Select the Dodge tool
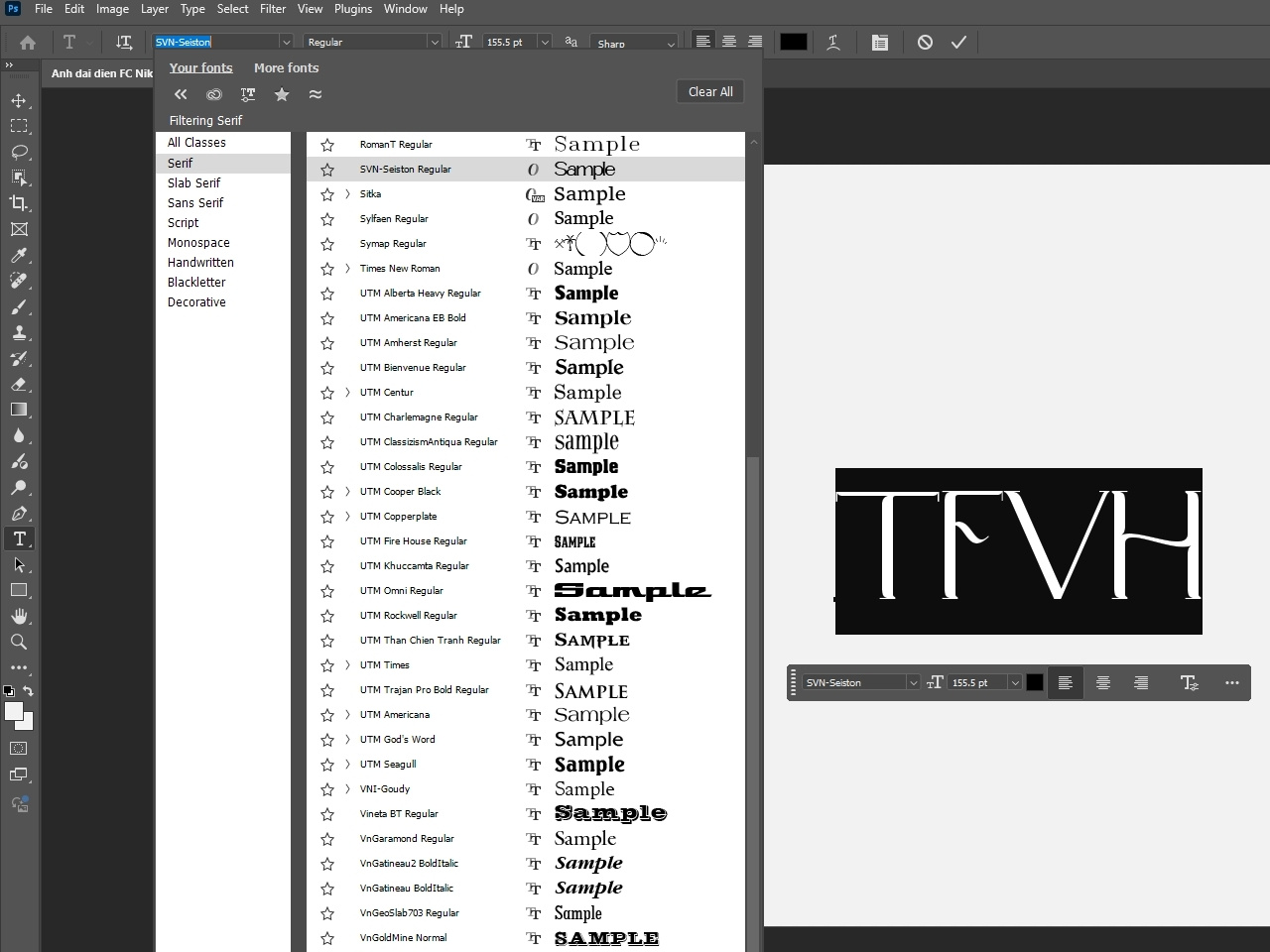The image size is (1270, 952). click(x=19, y=487)
